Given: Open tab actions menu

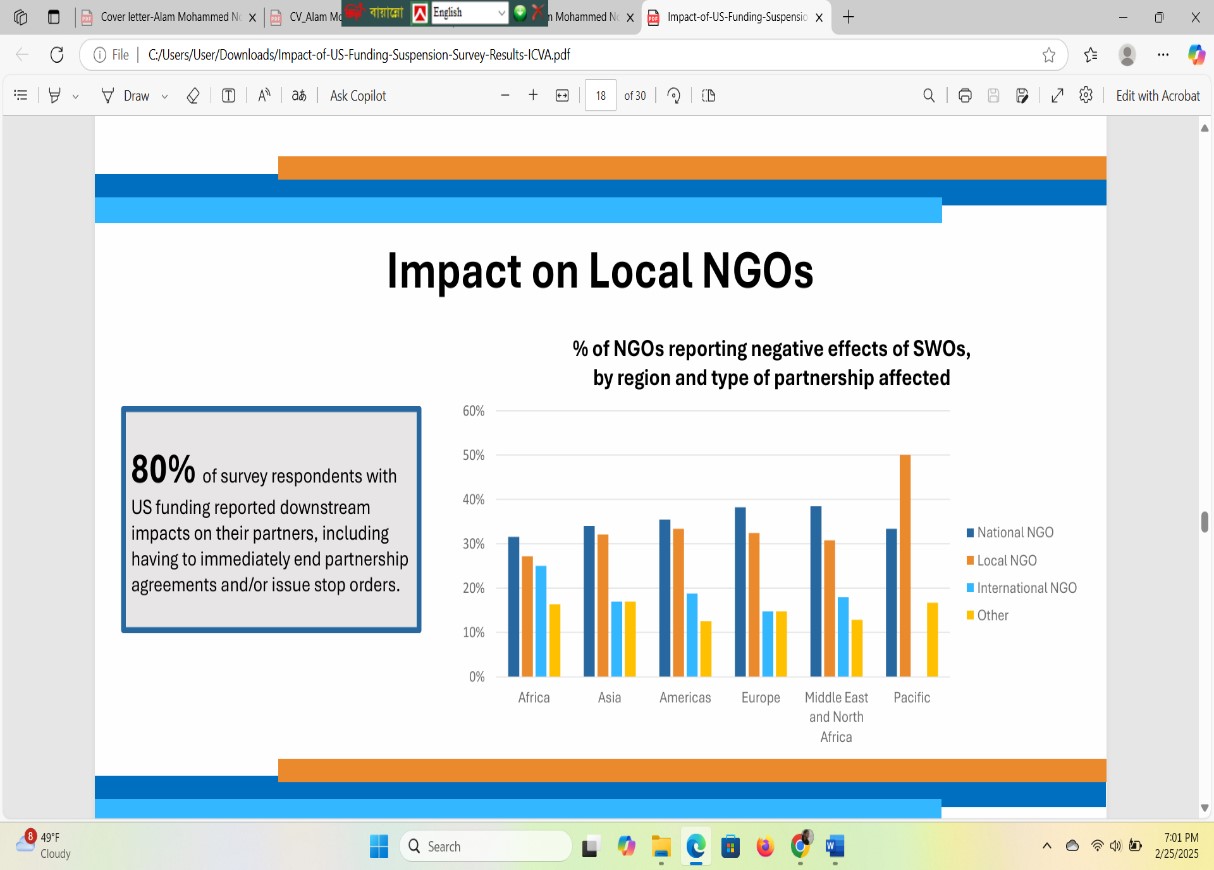Looking at the screenshot, I should [54, 17].
